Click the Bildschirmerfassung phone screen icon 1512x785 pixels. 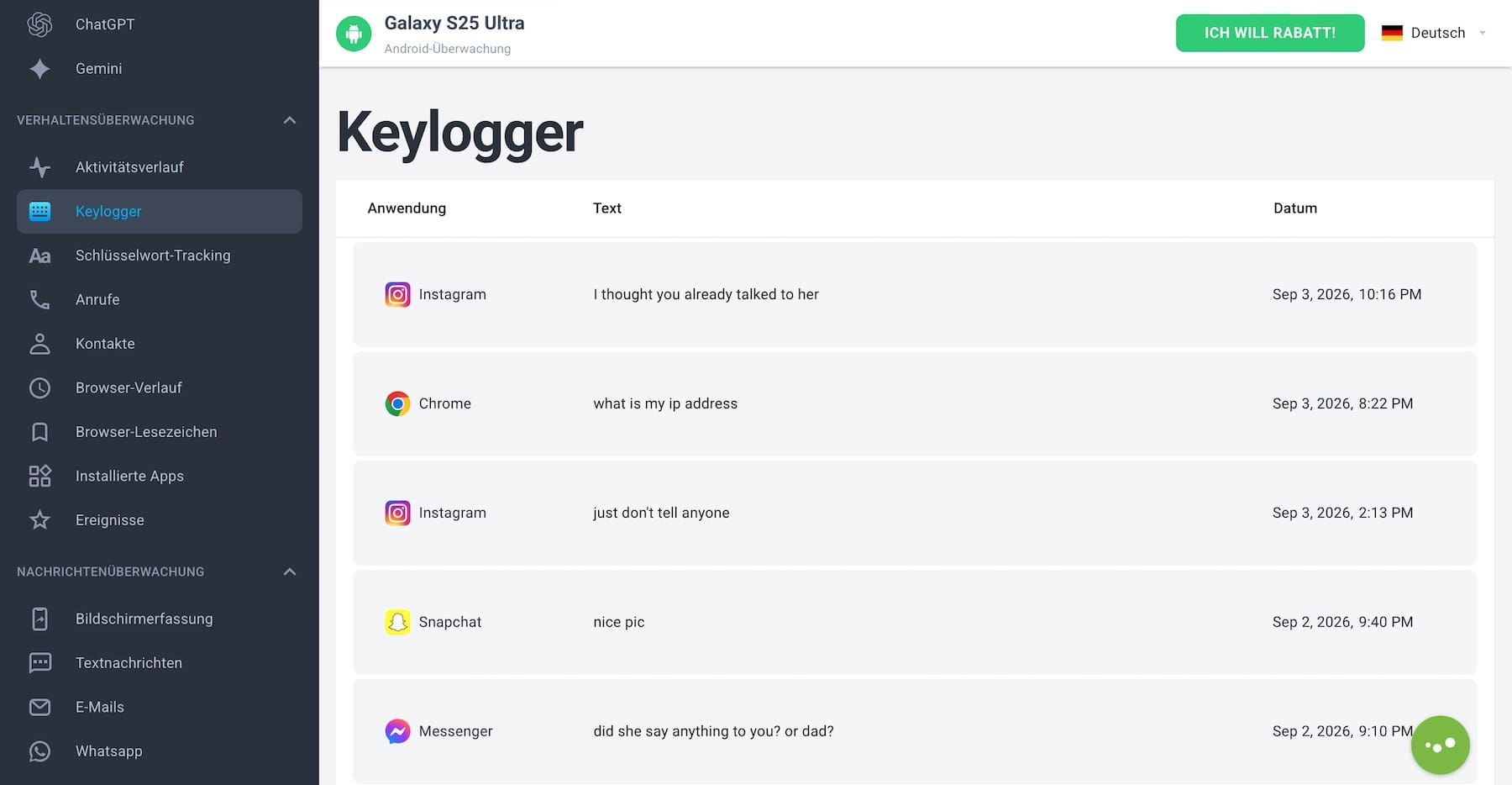click(39, 619)
